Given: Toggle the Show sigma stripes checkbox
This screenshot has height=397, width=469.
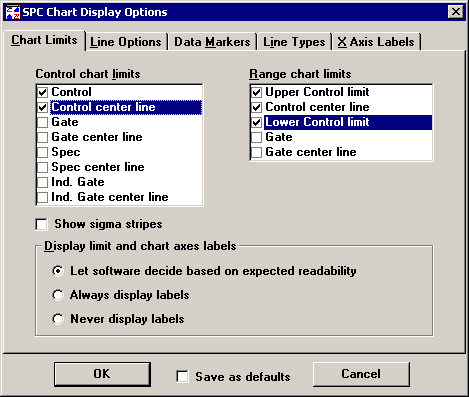Looking at the screenshot, I should pyautogui.click(x=42, y=224).
